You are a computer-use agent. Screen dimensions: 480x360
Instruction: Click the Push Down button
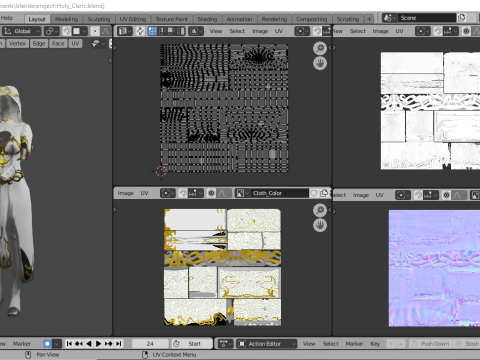coord(431,343)
